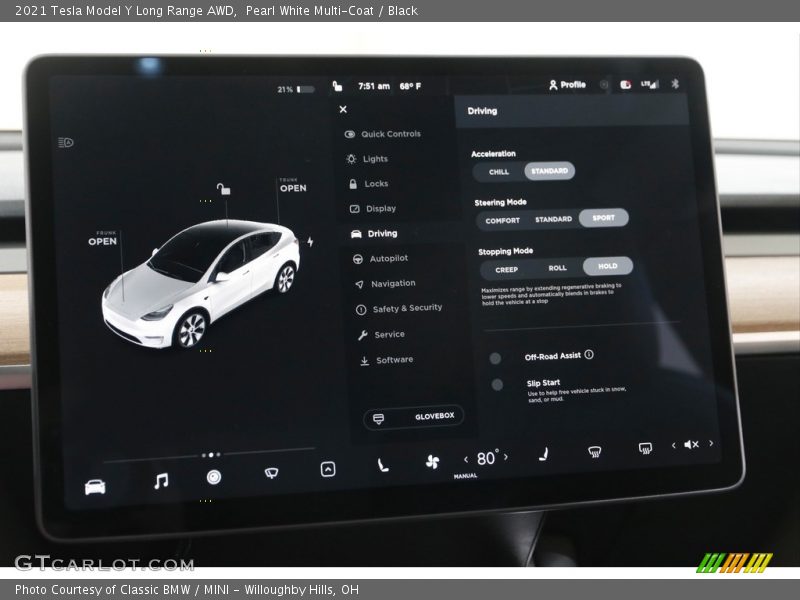Viewport: 800px width, 600px height.
Task: Open the Service menu
Action: click(381, 335)
